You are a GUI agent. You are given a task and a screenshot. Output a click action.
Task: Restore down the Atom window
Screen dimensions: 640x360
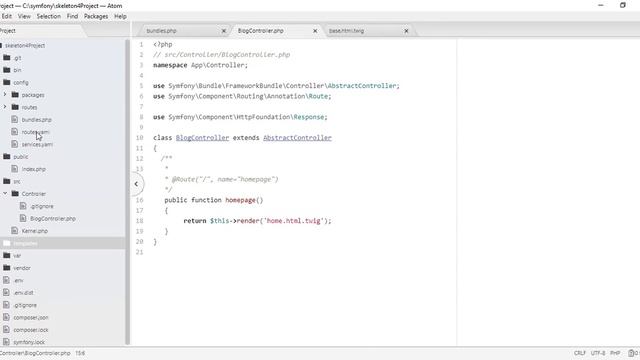coord(623,5)
